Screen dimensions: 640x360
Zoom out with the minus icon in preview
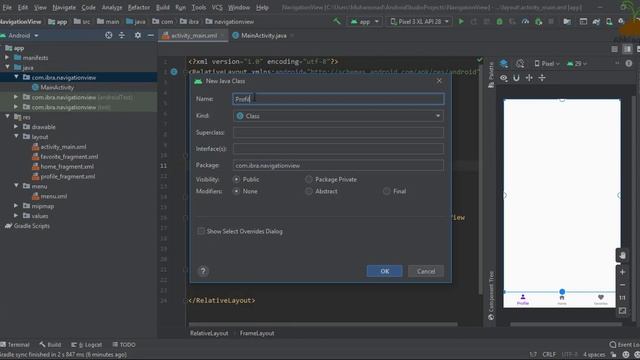(x=622, y=285)
